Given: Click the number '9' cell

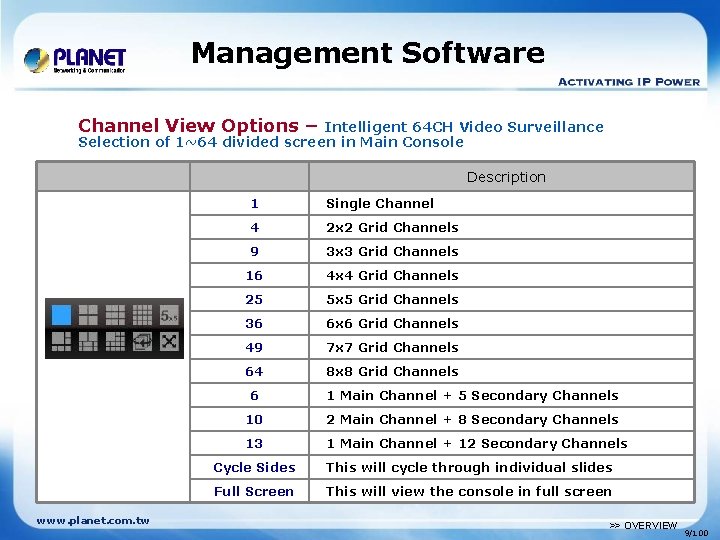Looking at the screenshot, I should (249, 251).
